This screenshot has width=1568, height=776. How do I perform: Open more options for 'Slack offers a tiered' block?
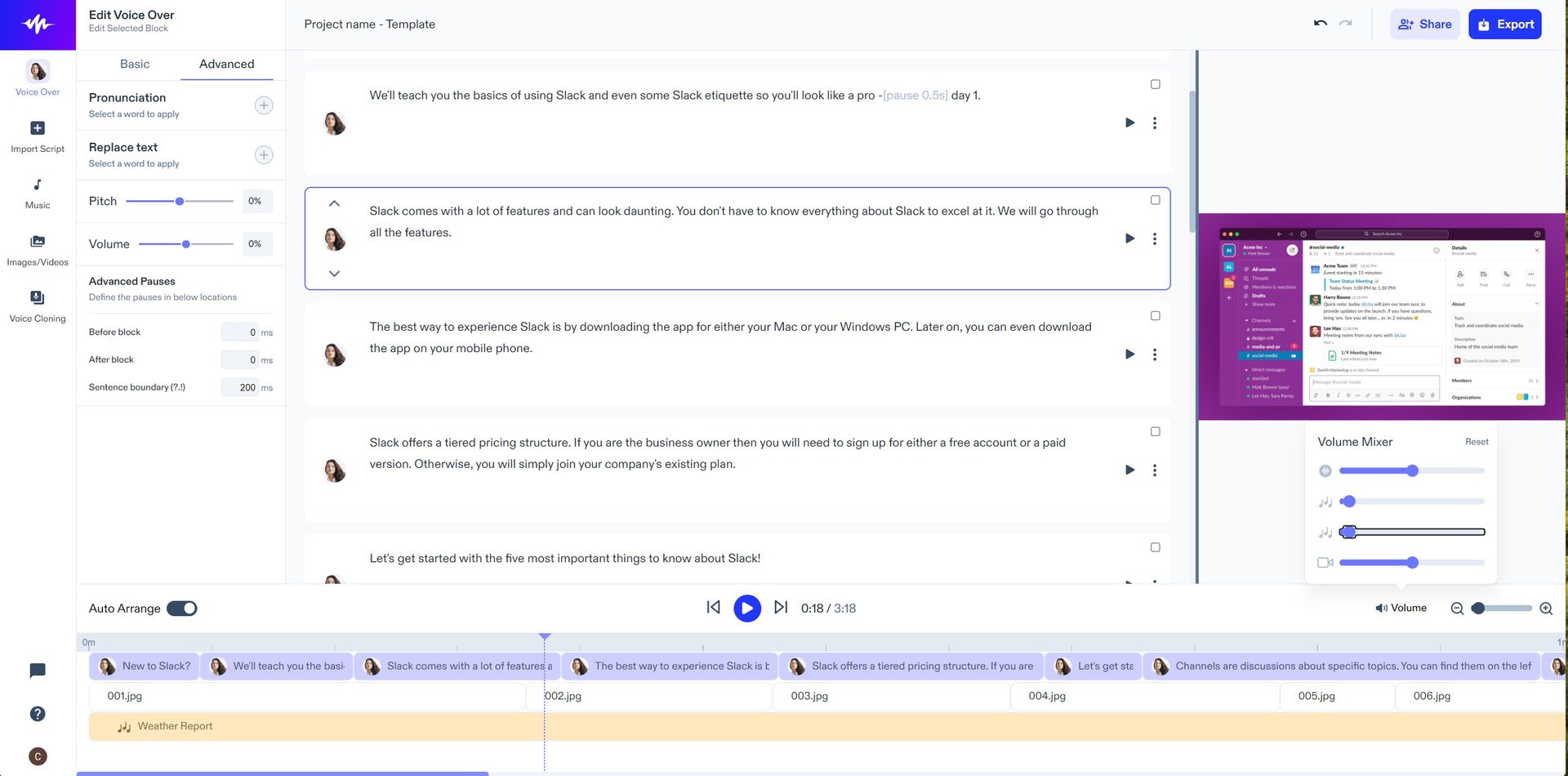pos(1155,470)
